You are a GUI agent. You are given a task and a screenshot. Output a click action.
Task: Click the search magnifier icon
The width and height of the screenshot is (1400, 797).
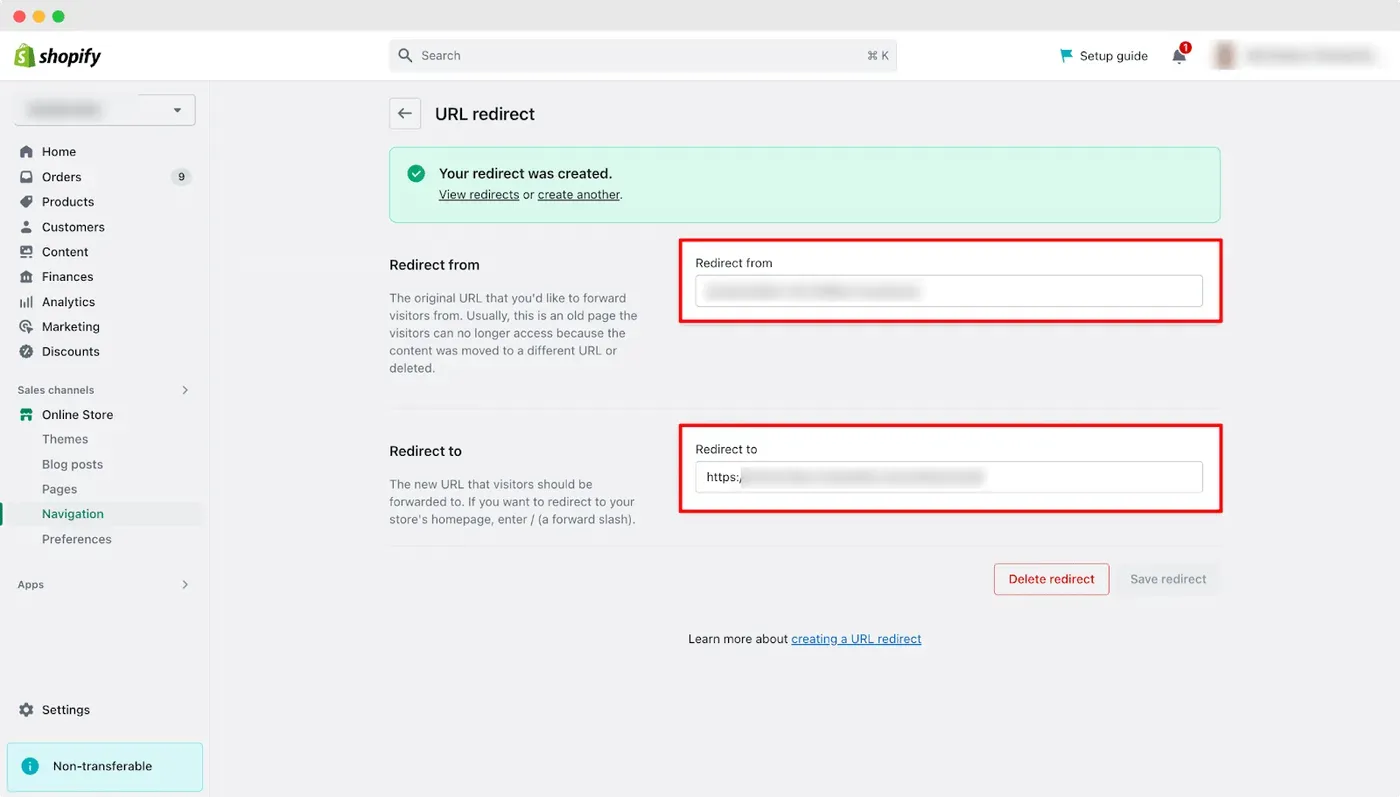click(405, 56)
